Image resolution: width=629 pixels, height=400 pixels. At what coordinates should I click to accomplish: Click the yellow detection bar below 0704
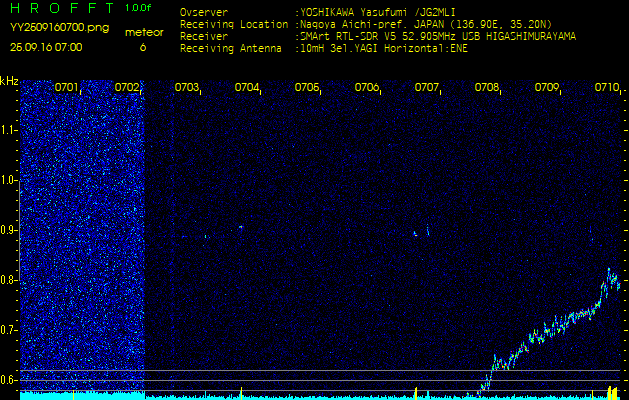click(241, 393)
